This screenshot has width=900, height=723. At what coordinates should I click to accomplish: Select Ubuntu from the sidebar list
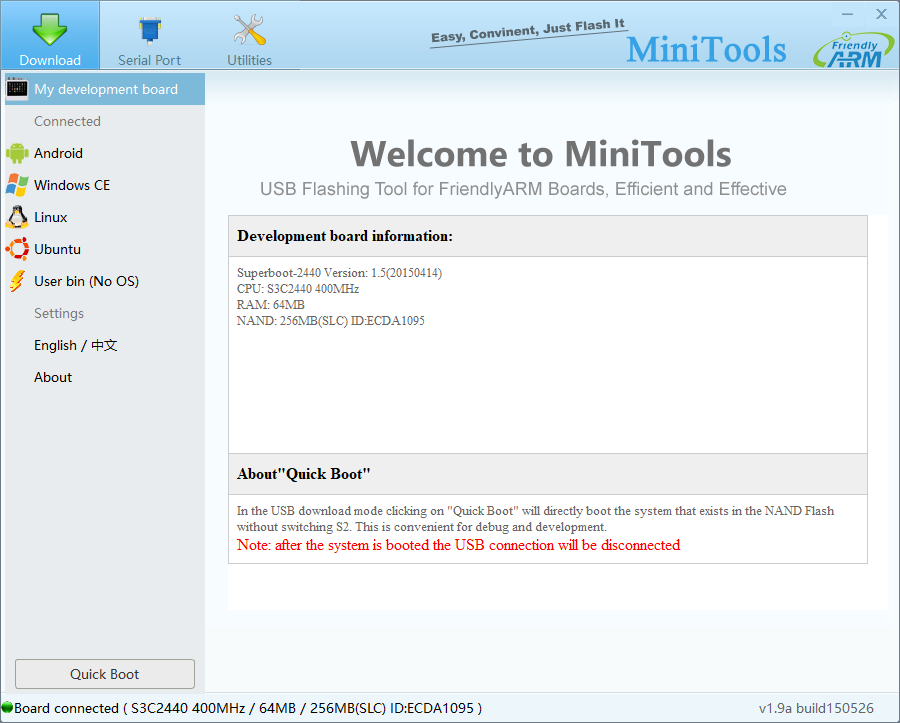[104, 250]
